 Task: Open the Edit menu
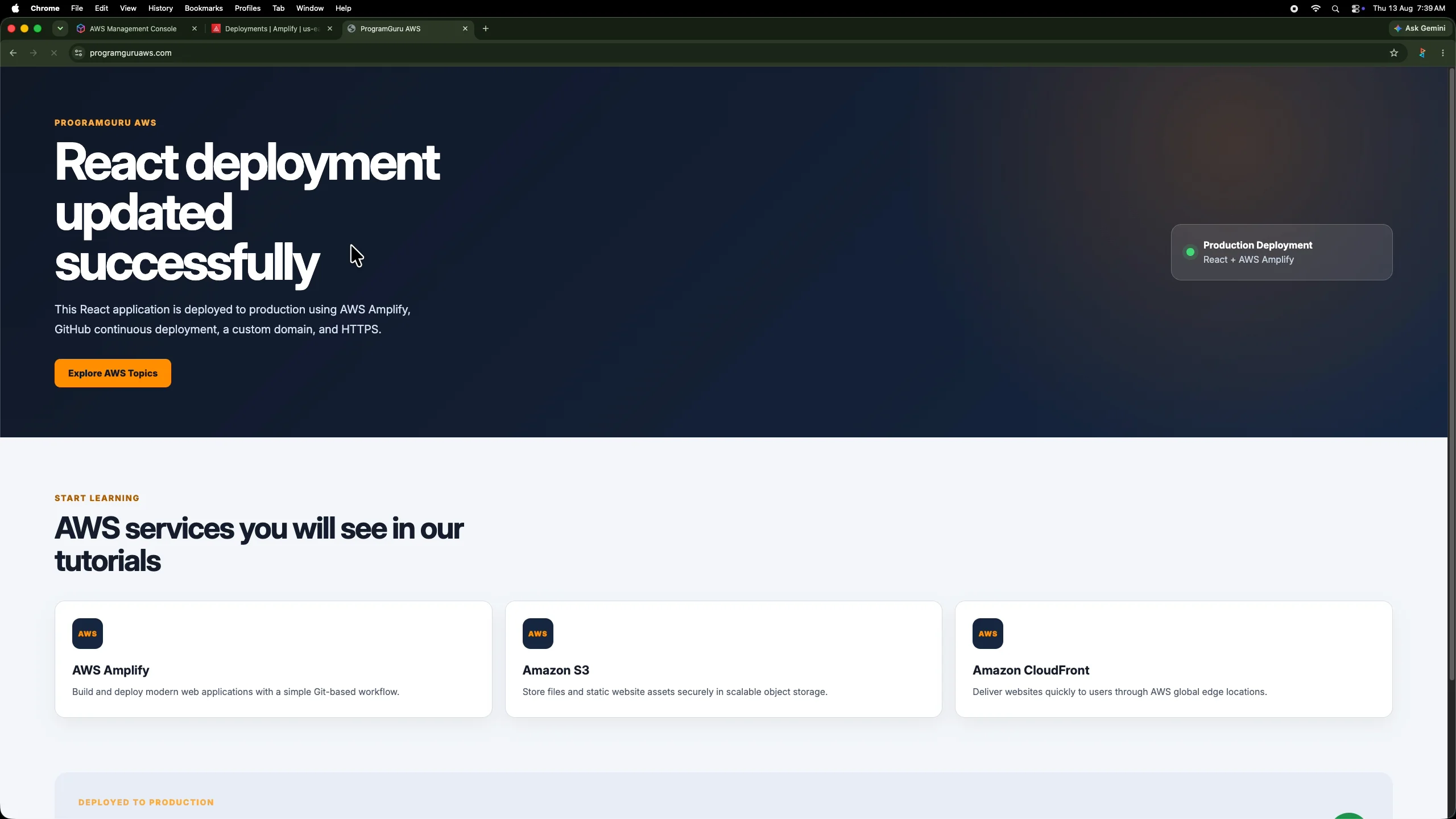click(102, 9)
